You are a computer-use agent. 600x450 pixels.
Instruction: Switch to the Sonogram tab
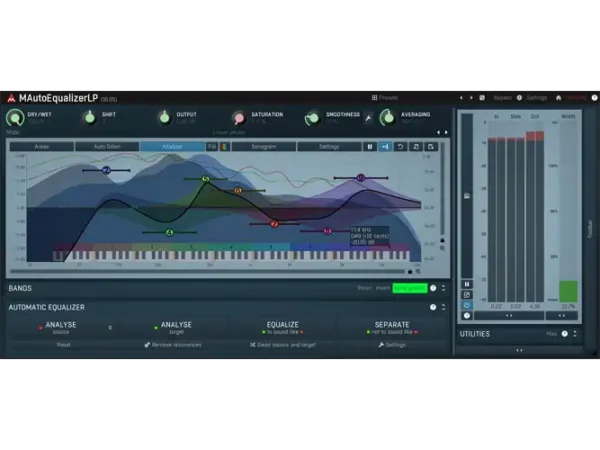[264, 147]
